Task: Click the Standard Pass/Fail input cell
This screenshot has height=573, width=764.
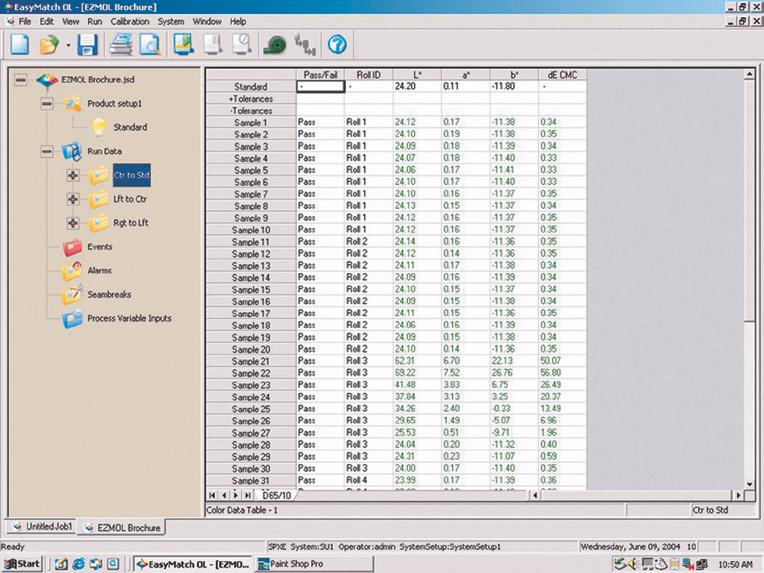Action: click(x=320, y=86)
